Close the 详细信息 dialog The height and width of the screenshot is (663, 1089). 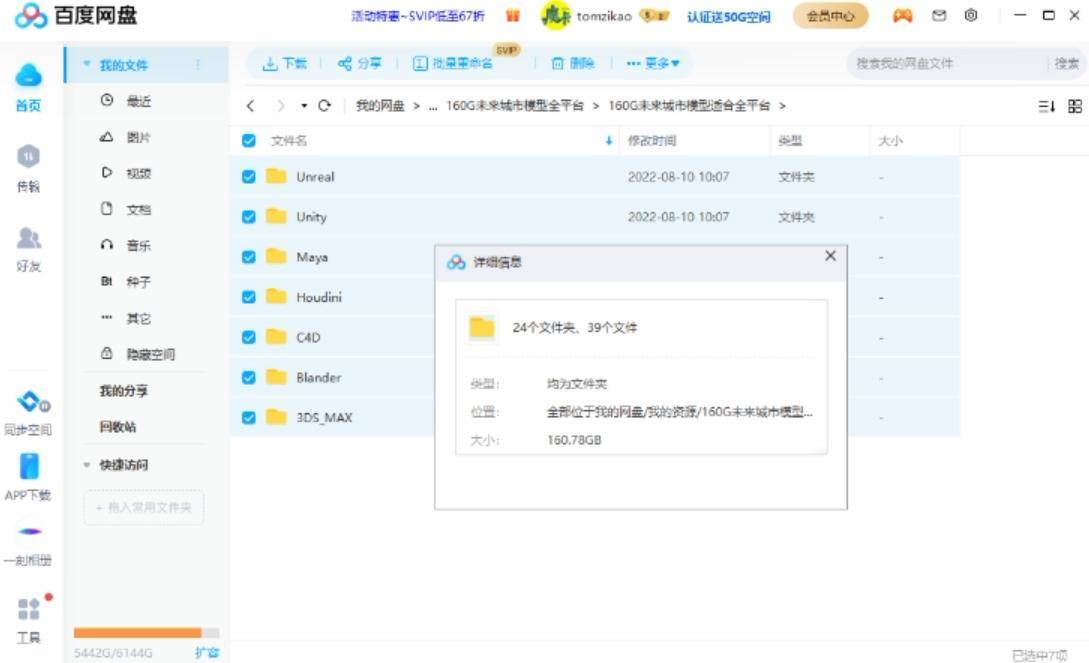pos(831,256)
